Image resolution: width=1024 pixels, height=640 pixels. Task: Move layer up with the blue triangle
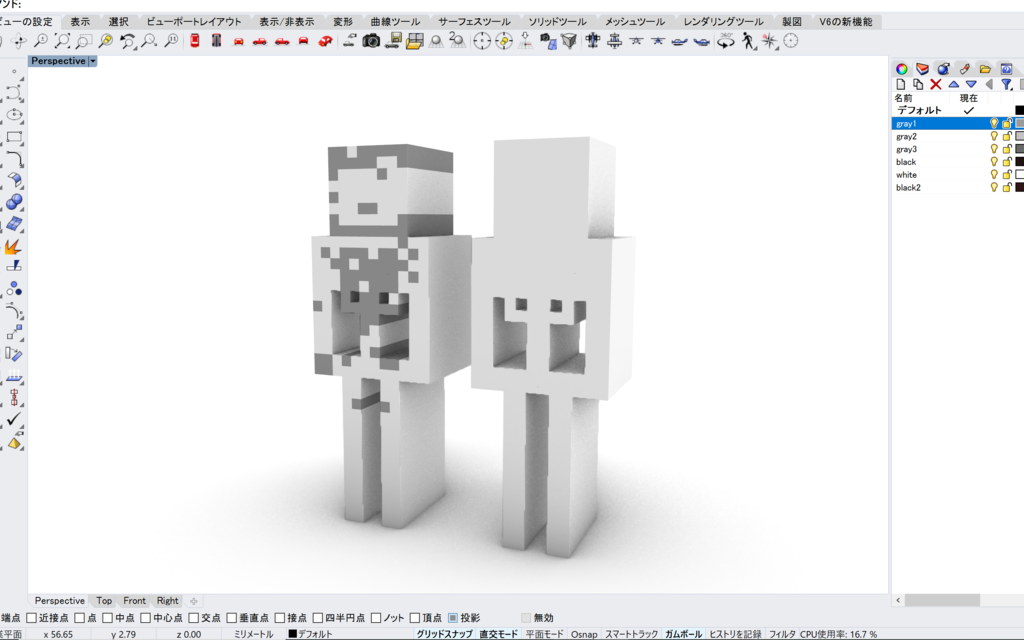point(953,84)
